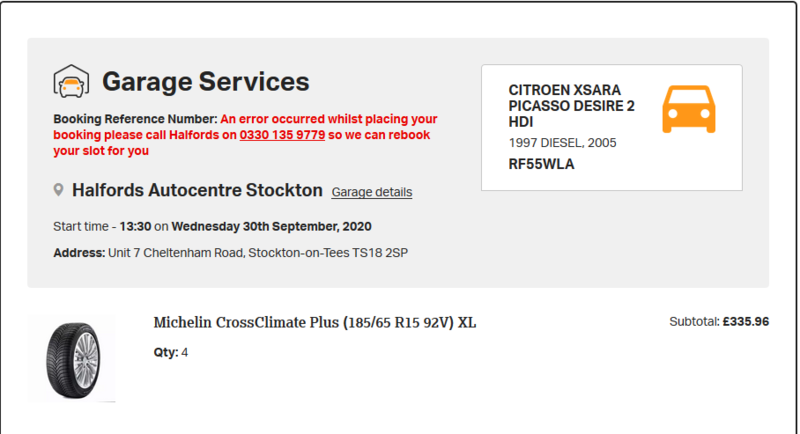Click the Address label
The width and height of the screenshot is (800, 434).
pyautogui.click(x=79, y=253)
